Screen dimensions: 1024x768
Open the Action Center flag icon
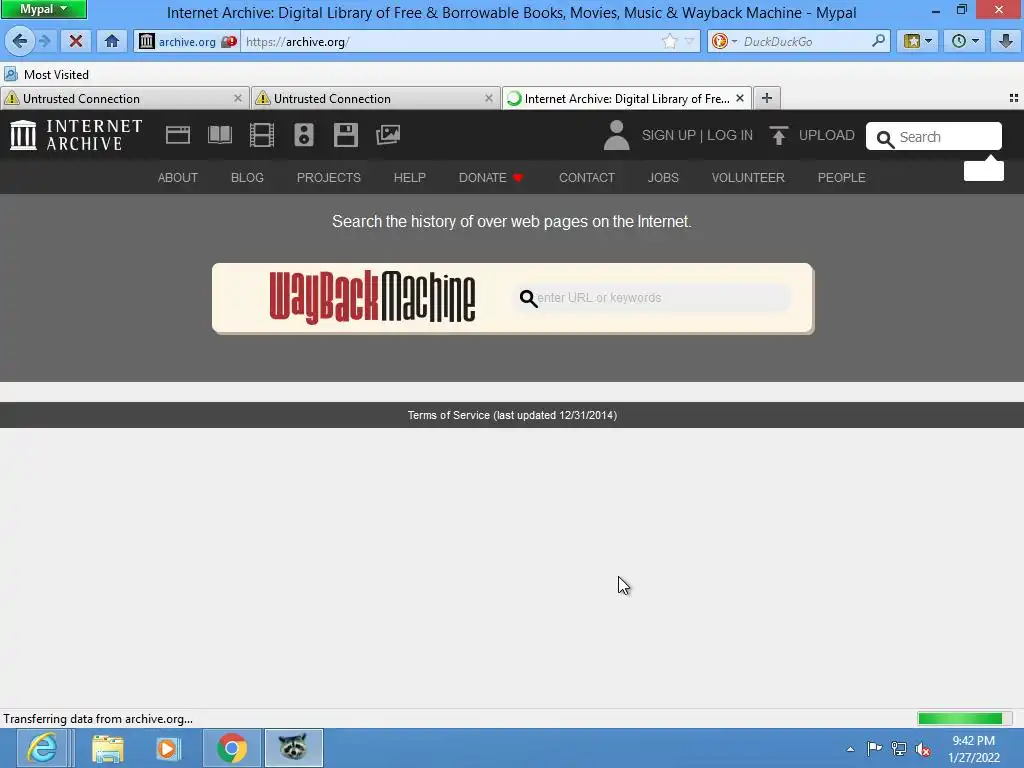pos(874,748)
